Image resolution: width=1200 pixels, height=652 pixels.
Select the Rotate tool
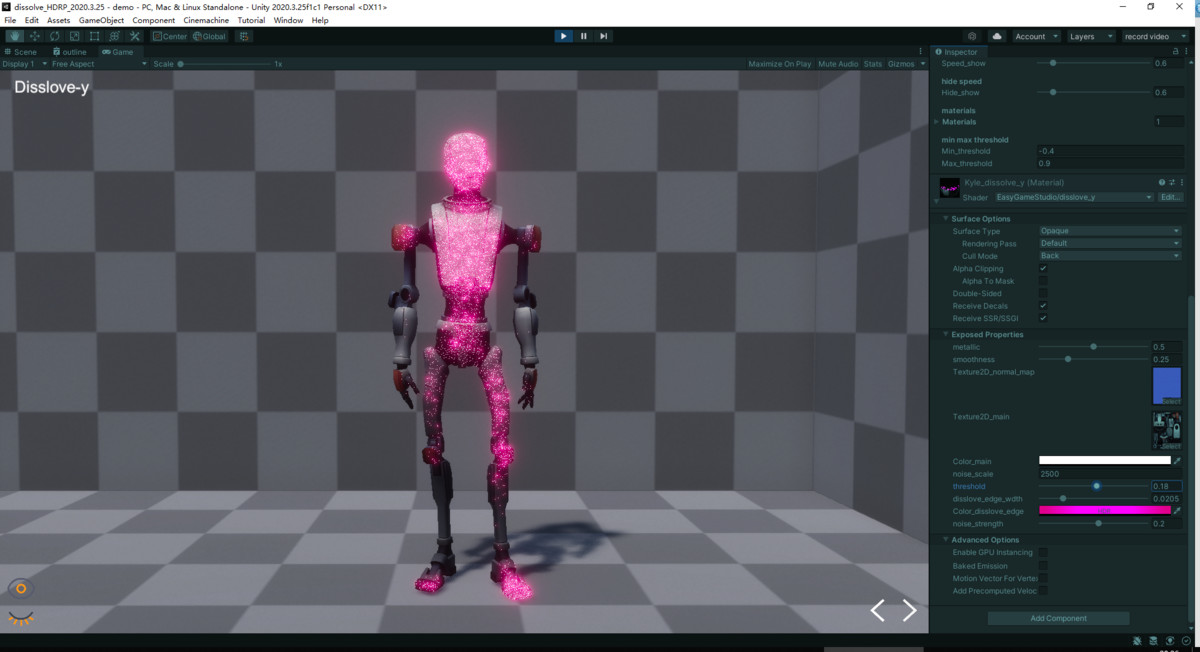53,36
